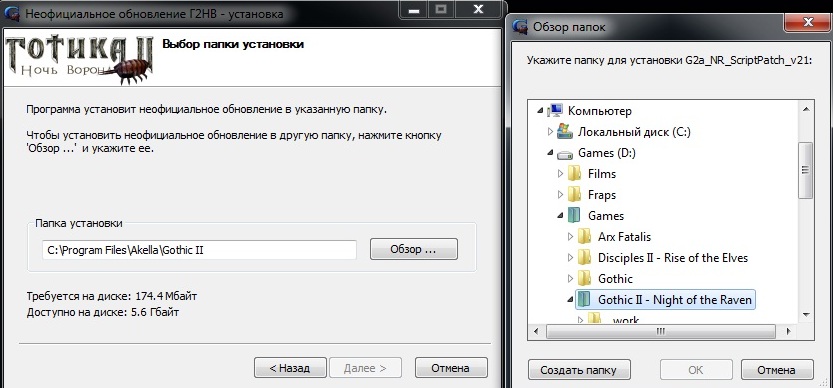Select the Arx Fatalis folder label
The image size is (833, 388).
point(624,237)
